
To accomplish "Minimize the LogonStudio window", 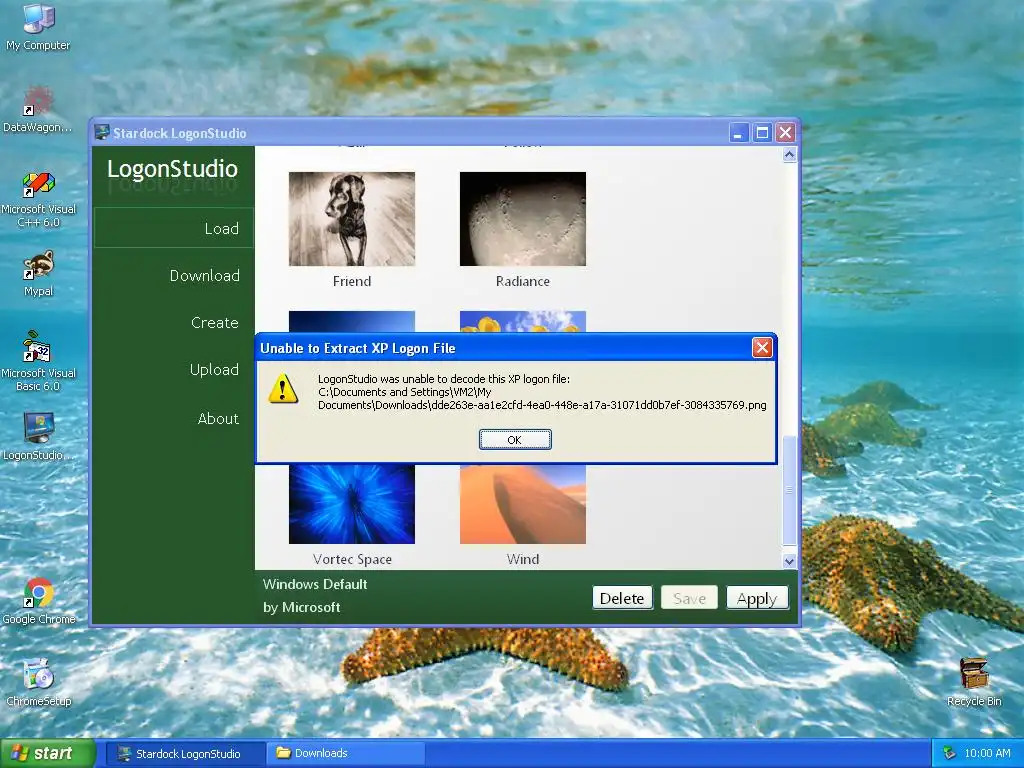I will (x=738, y=133).
